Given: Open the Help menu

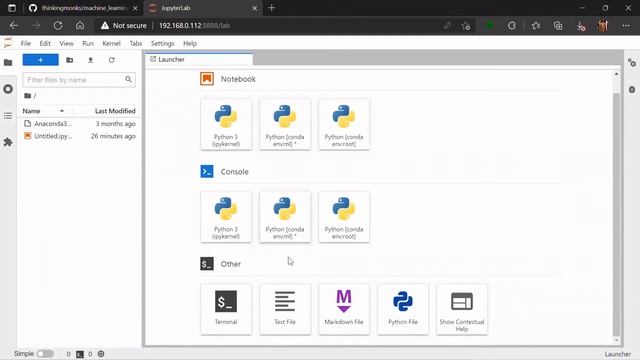Looking at the screenshot, I should (190, 43).
